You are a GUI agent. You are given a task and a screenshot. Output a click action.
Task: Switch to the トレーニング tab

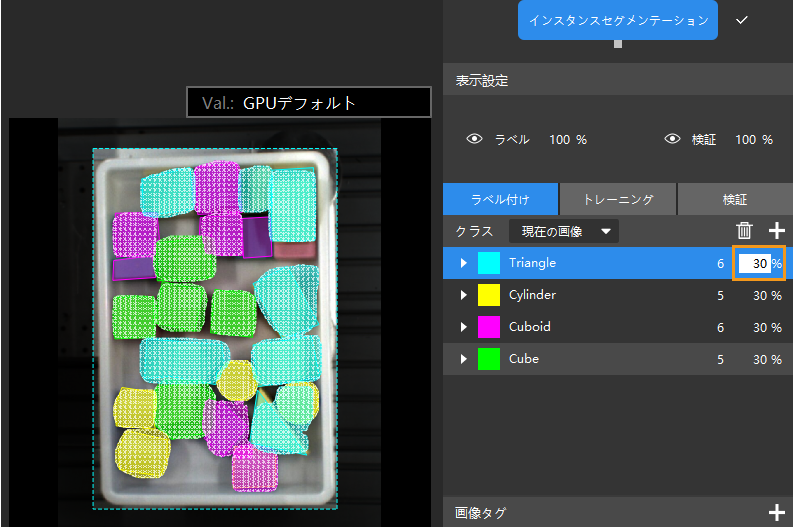point(618,200)
